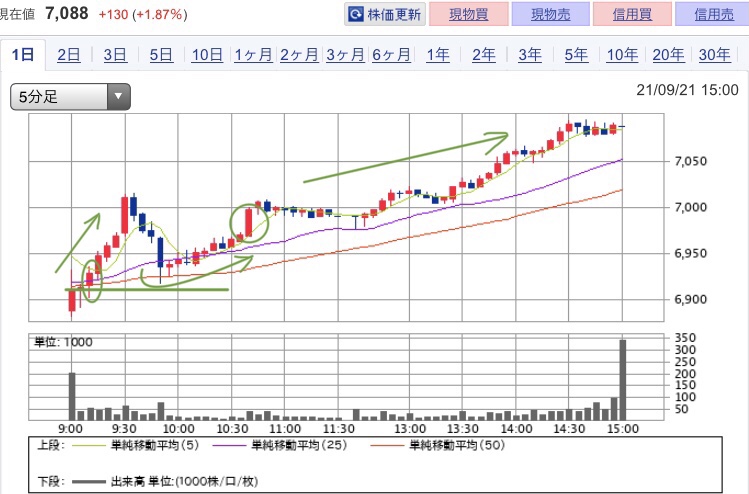Click the 11:30 time axis label

point(339,429)
